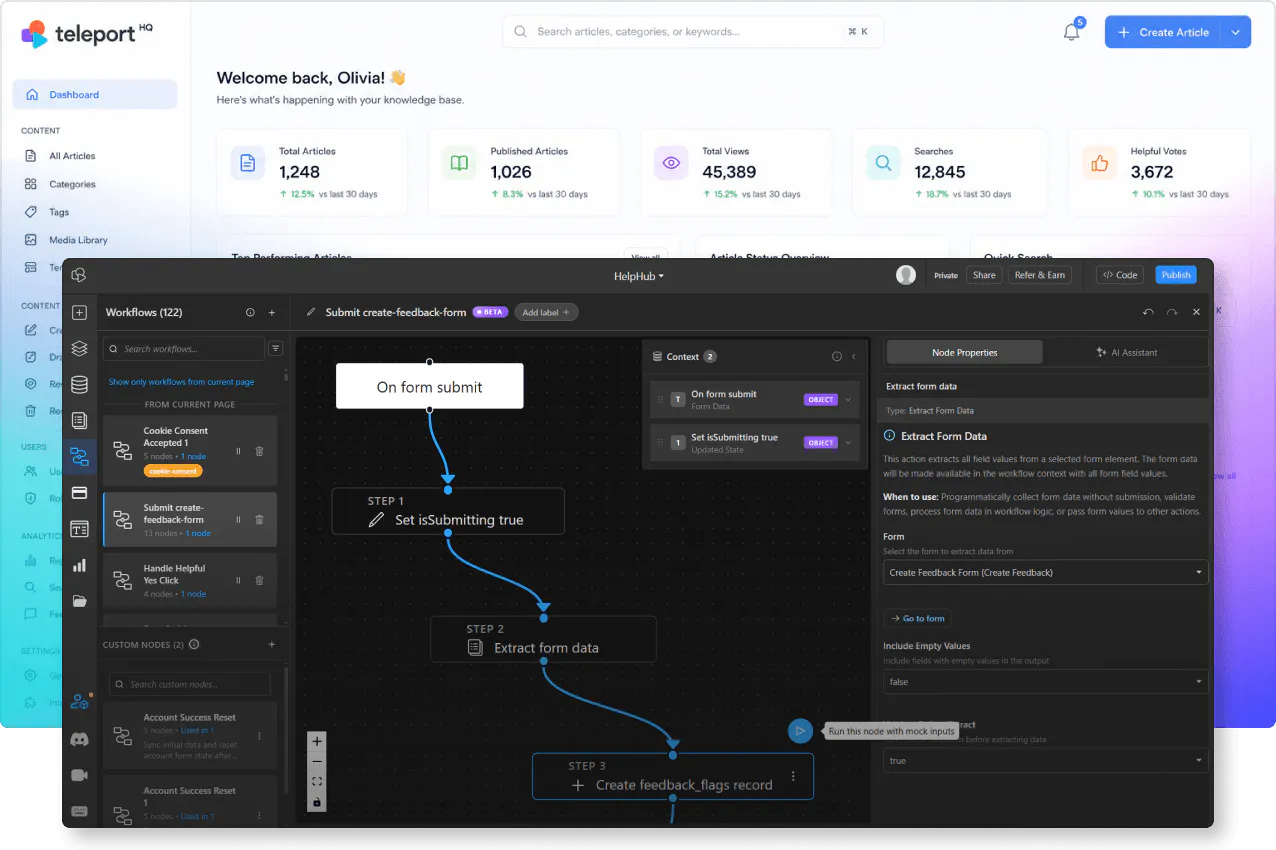The width and height of the screenshot is (1276, 850).
Task: Open the video camera tutorials icon
Action: click(79, 775)
